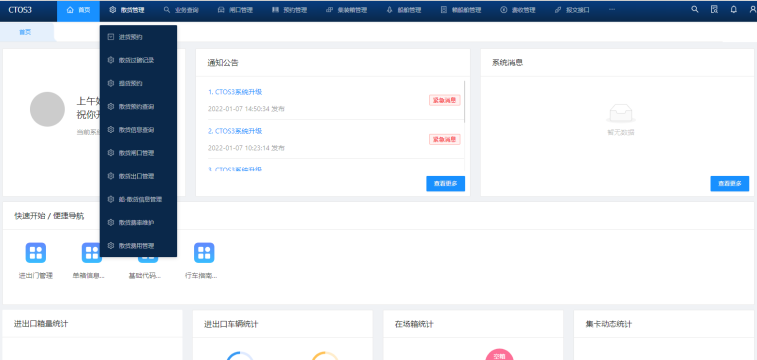The image size is (757, 360).
Task: Select 散货预约查询 in the dropdown menu
Action: point(138,106)
